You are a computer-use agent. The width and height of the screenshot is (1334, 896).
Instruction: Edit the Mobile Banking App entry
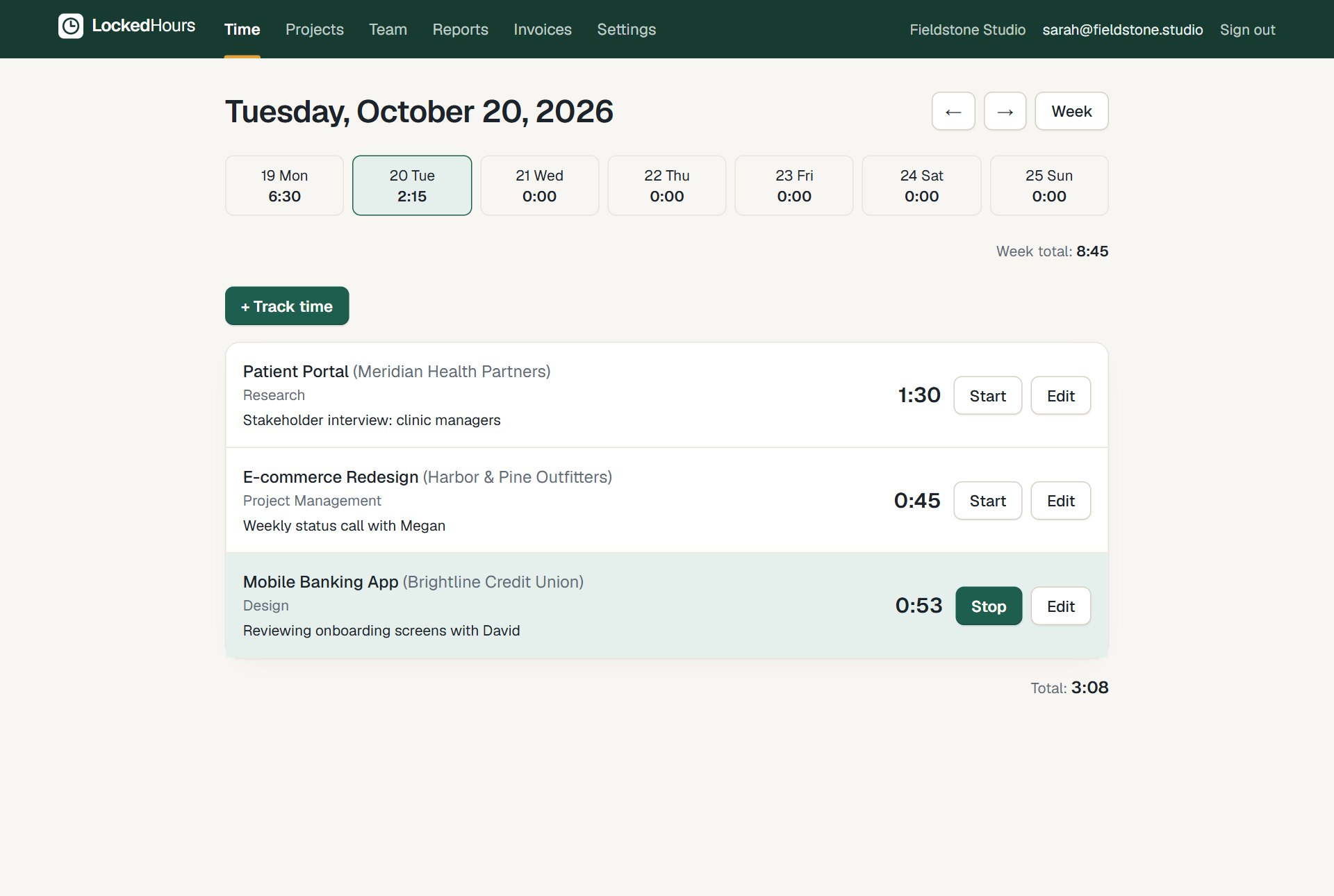[1060, 606]
